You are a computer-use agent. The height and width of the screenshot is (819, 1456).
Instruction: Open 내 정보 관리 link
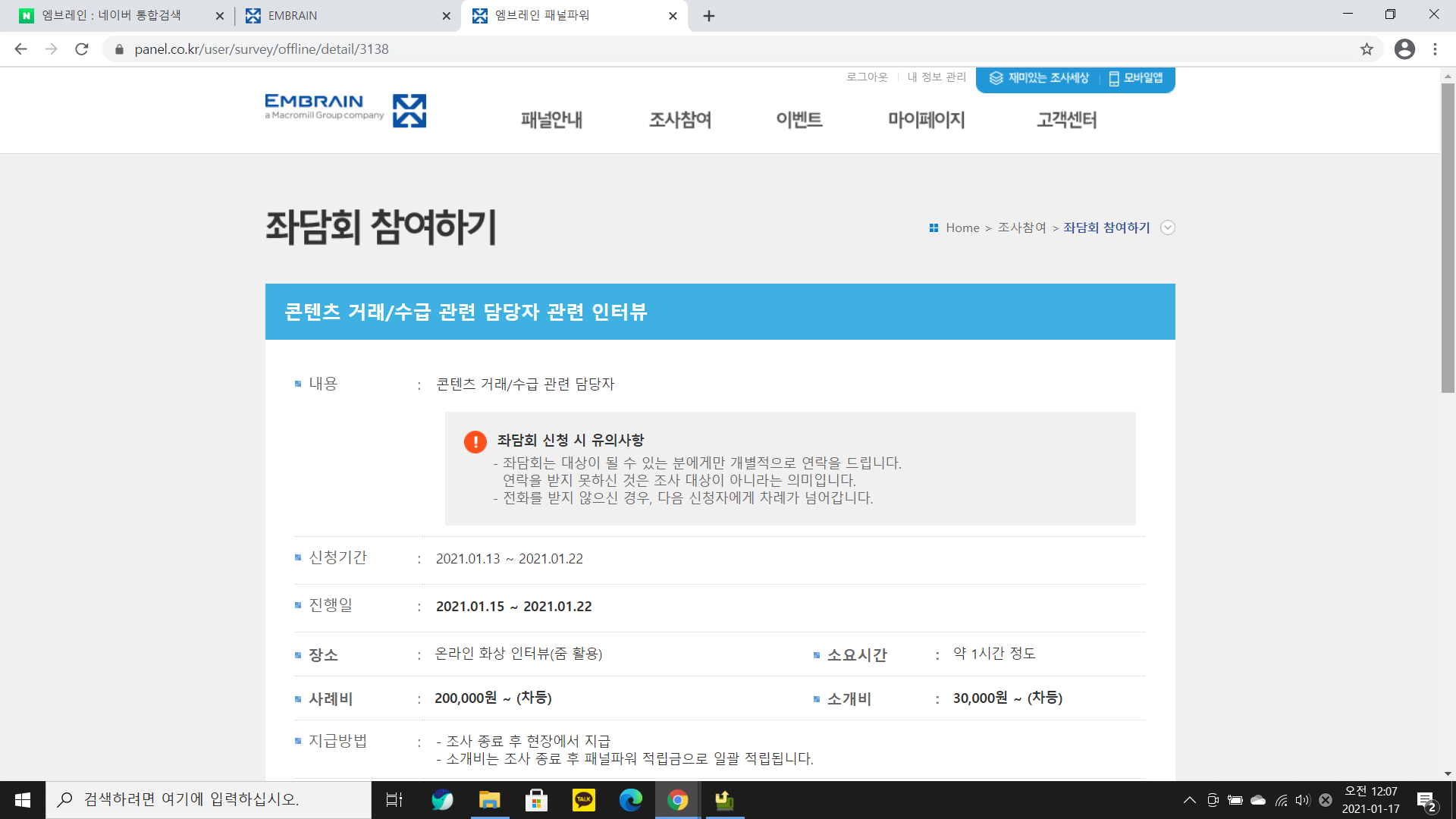point(937,77)
